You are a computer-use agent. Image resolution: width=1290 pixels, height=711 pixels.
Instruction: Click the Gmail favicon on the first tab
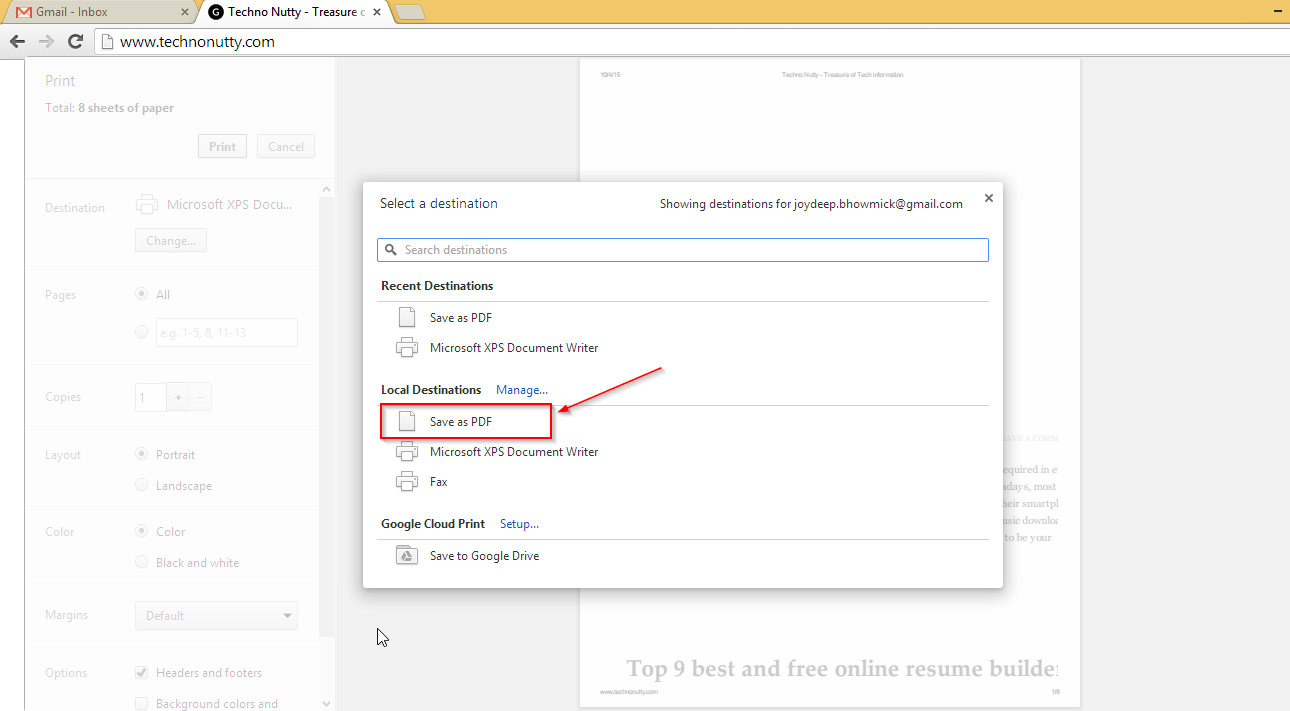(x=23, y=12)
